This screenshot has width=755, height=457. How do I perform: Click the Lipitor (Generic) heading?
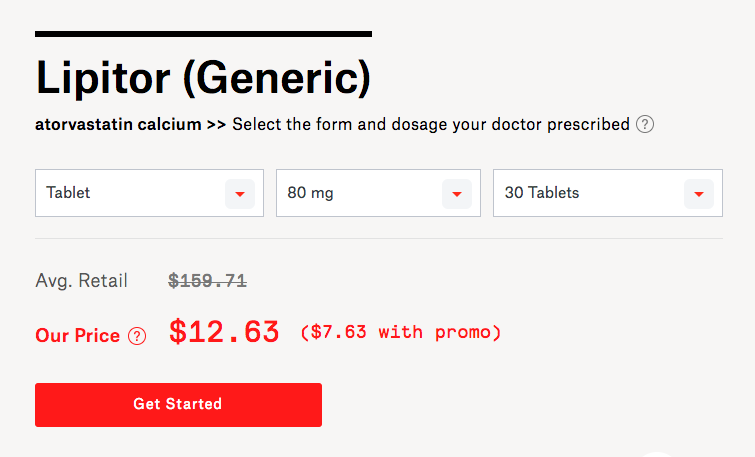coord(203,78)
